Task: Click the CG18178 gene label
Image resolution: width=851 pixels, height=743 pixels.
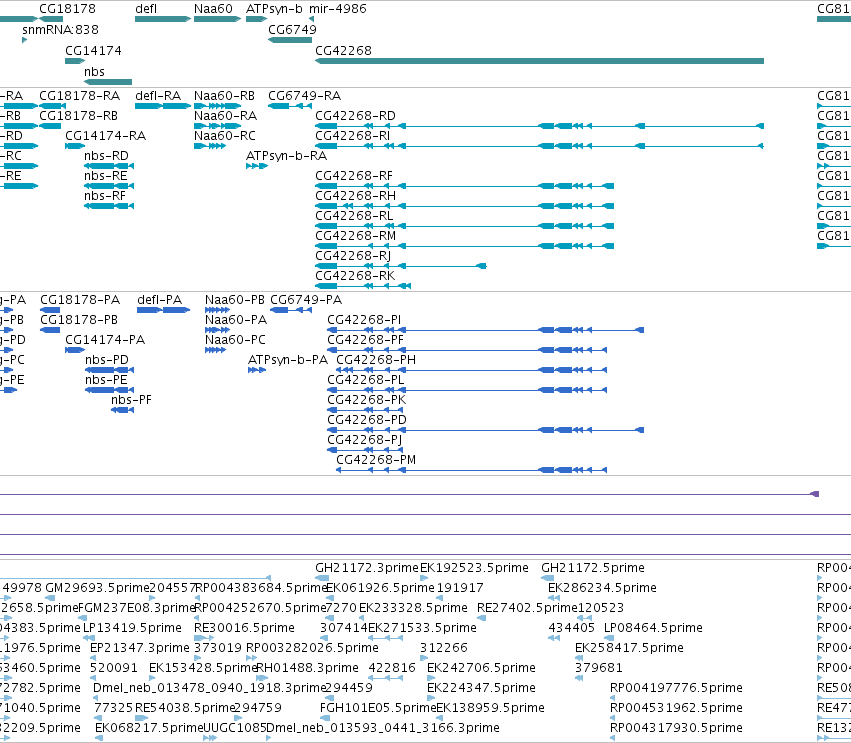Action: (67, 9)
